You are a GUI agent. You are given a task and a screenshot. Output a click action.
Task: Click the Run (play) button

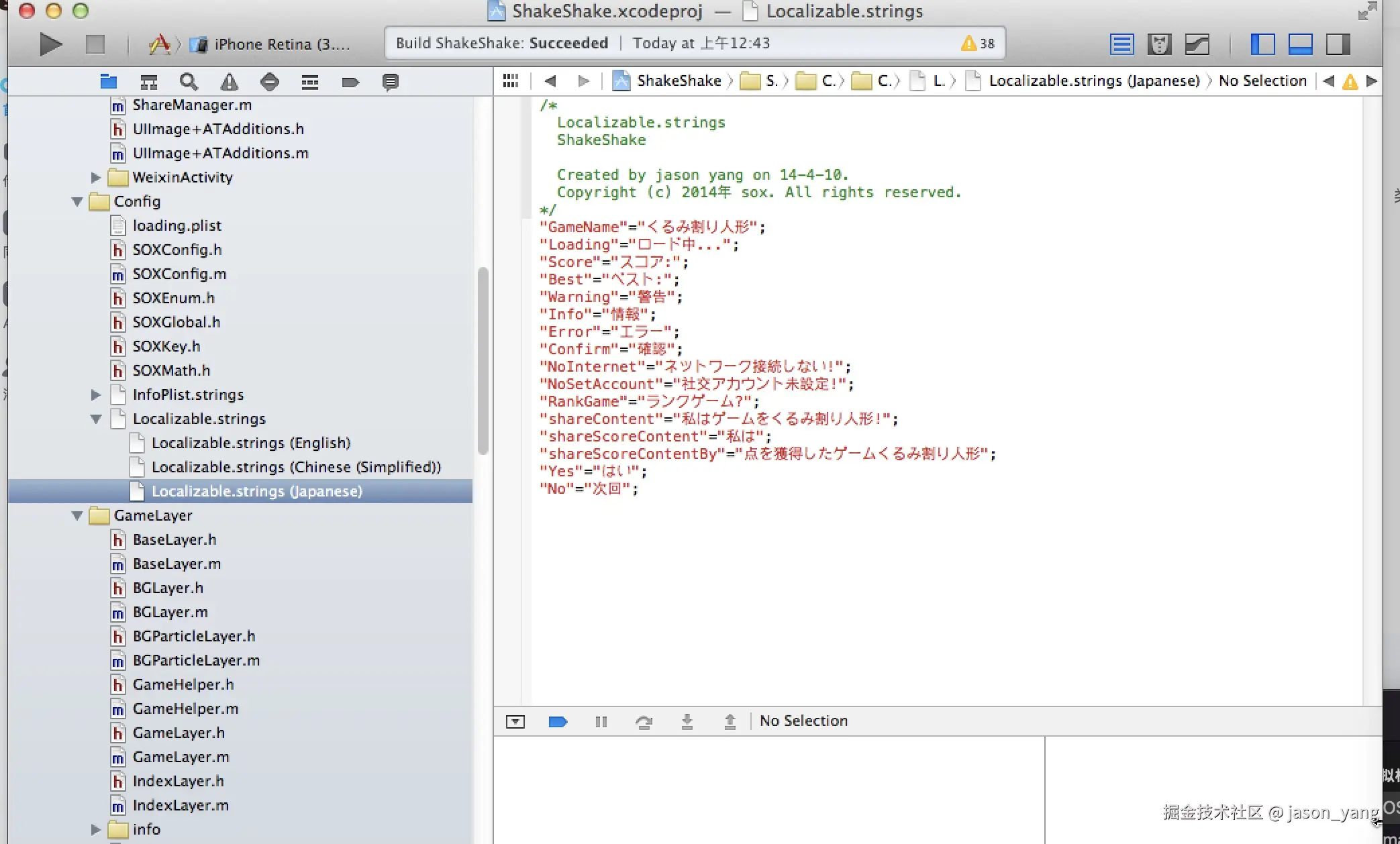point(50,44)
